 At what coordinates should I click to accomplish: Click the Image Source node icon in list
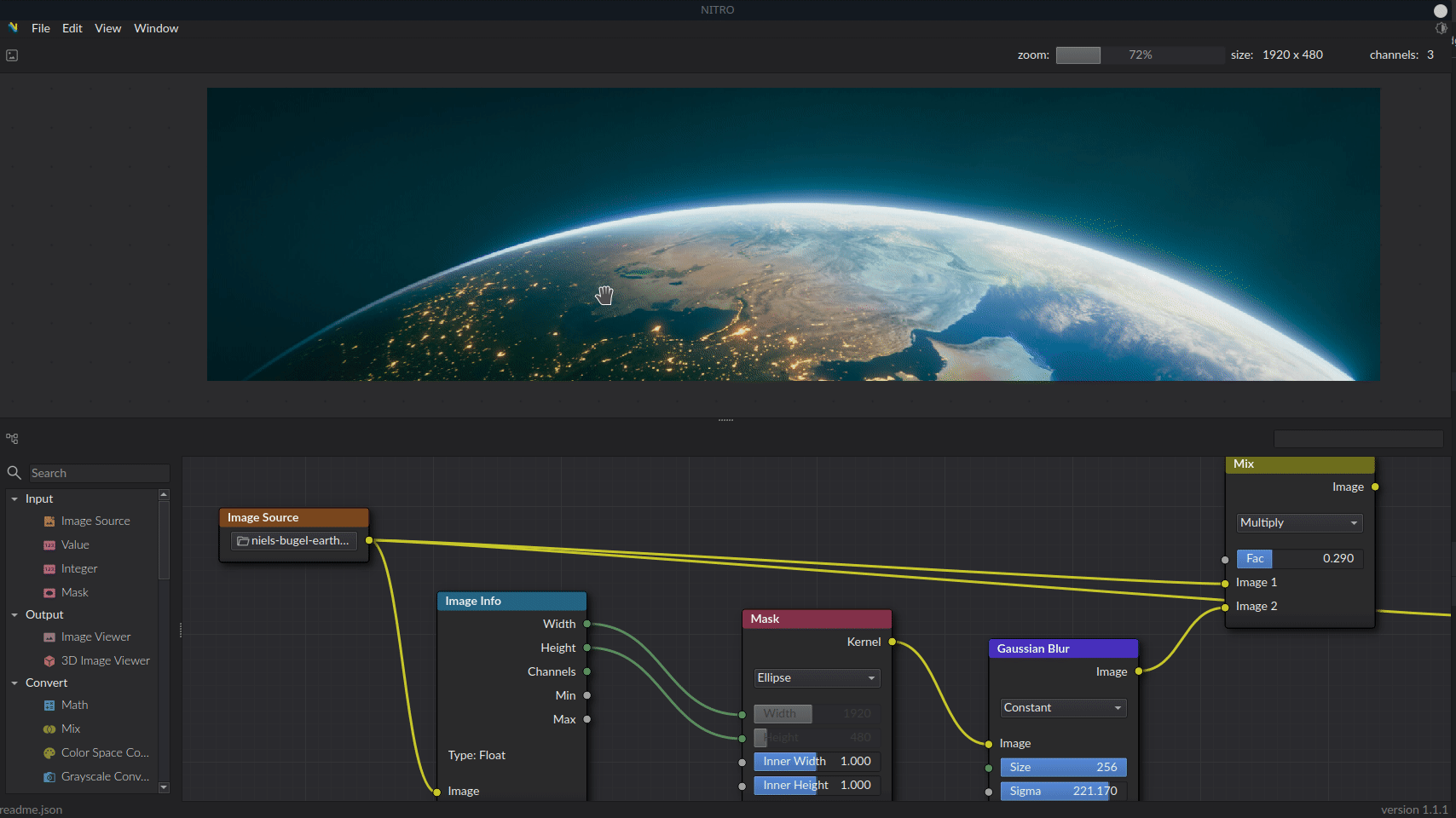pyautogui.click(x=49, y=521)
